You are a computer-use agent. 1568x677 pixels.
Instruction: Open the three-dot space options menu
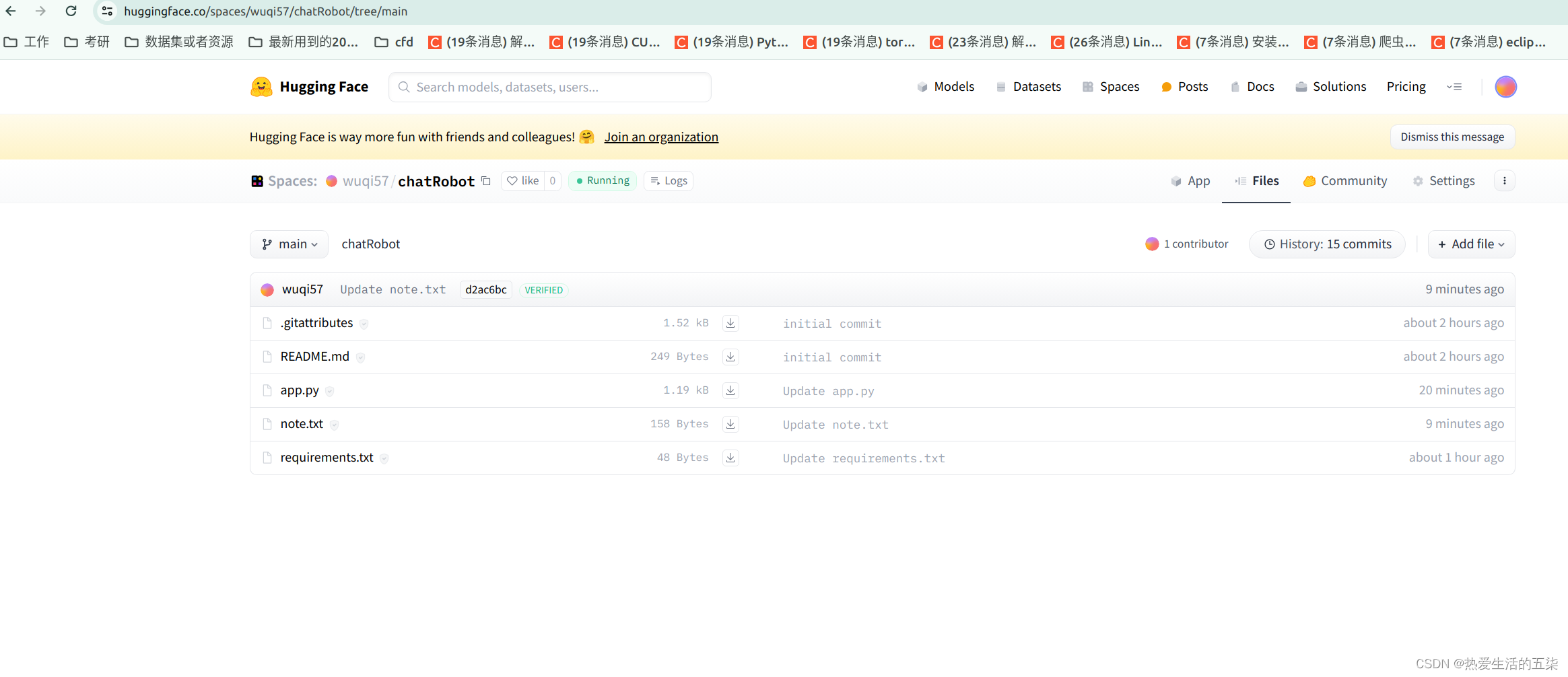point(1504,180)
